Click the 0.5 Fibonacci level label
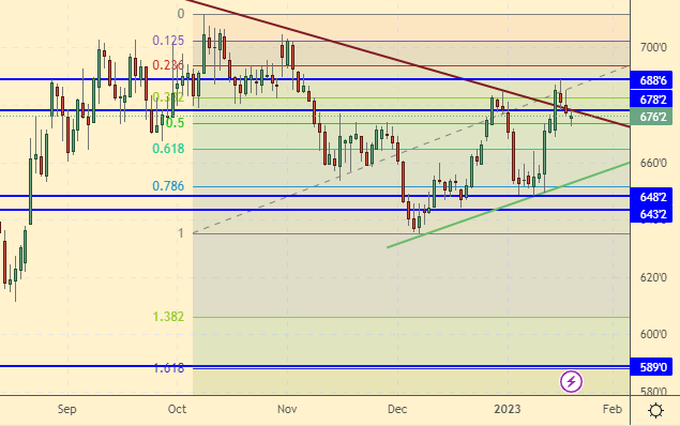Viewport: 680px width, 426px height. (x=174, y=122)
